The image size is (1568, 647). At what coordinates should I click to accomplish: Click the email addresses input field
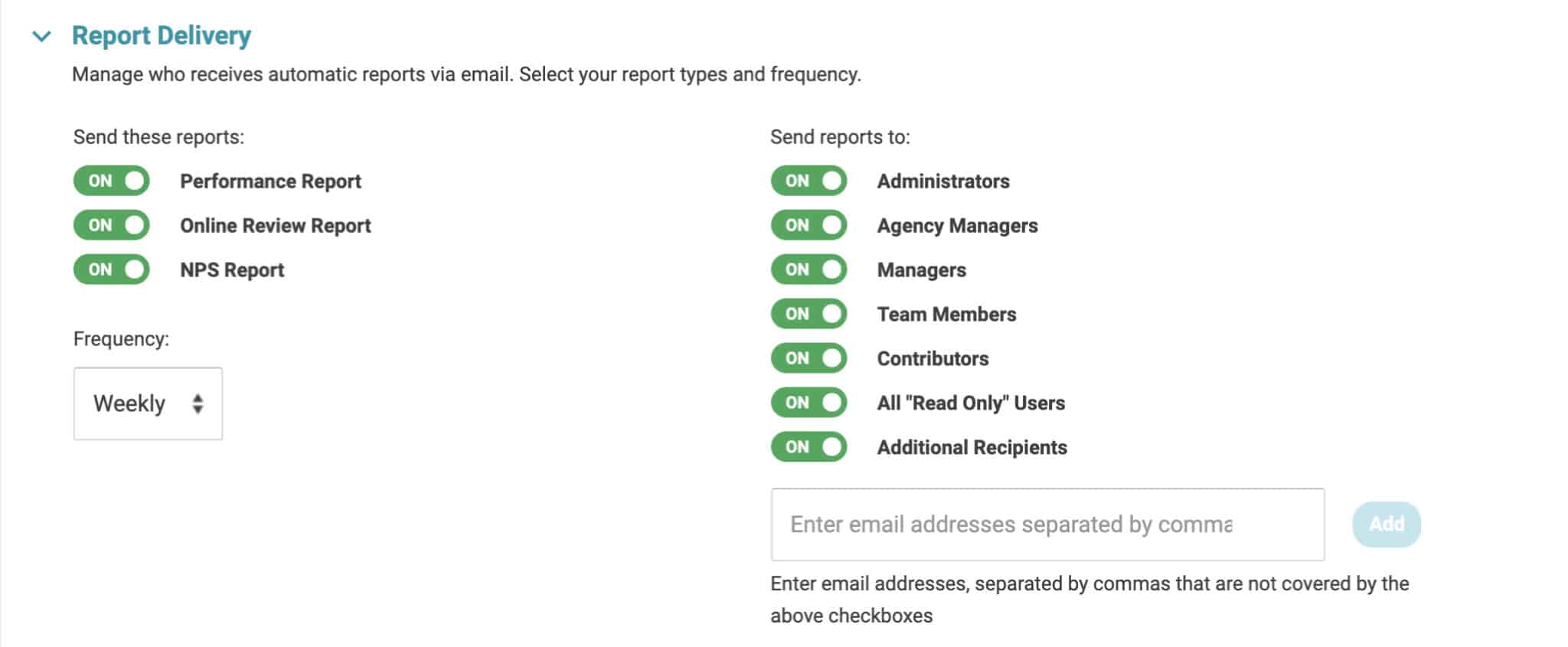[x=1047, y=524]
